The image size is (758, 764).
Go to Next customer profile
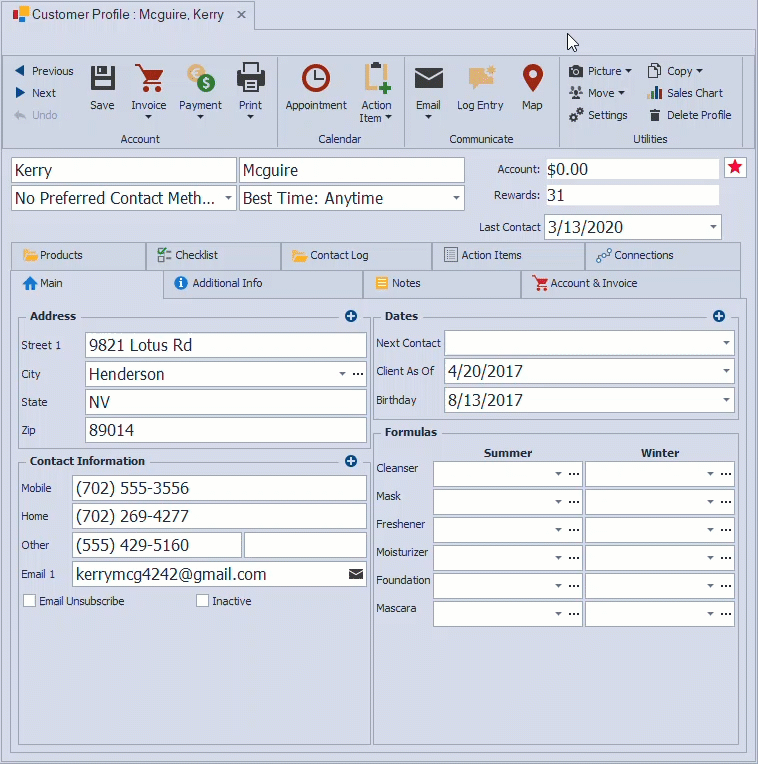(36, 93)
